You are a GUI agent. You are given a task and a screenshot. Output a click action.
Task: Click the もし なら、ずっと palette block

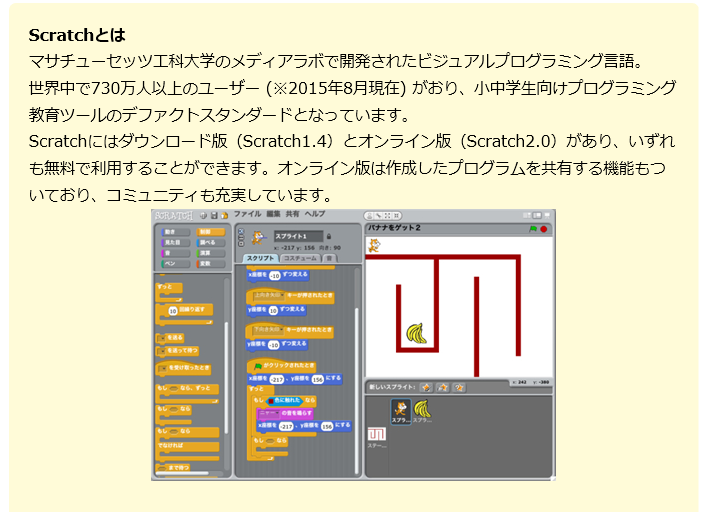(187, 393)
